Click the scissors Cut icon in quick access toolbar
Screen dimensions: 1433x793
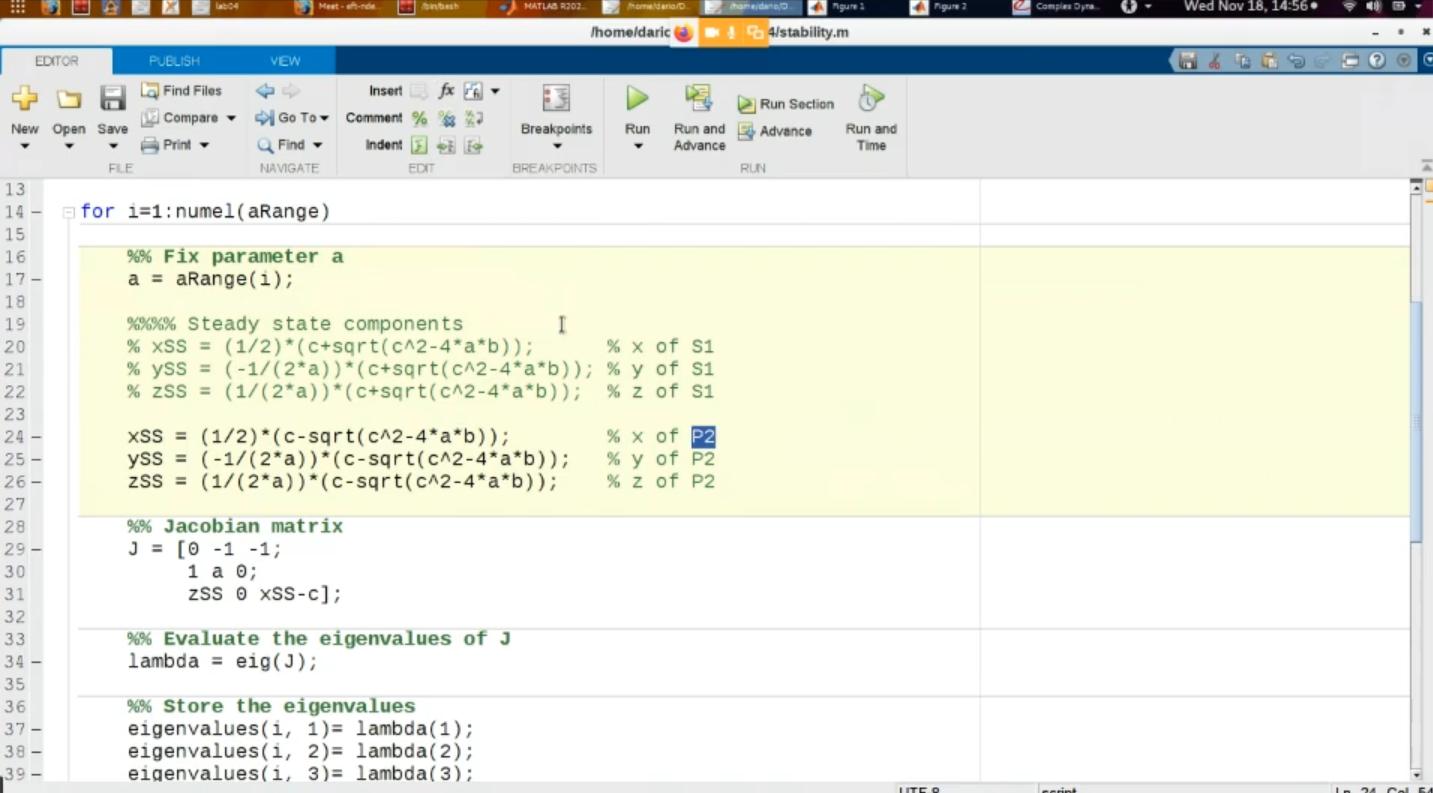click(x=1214, y=61)
